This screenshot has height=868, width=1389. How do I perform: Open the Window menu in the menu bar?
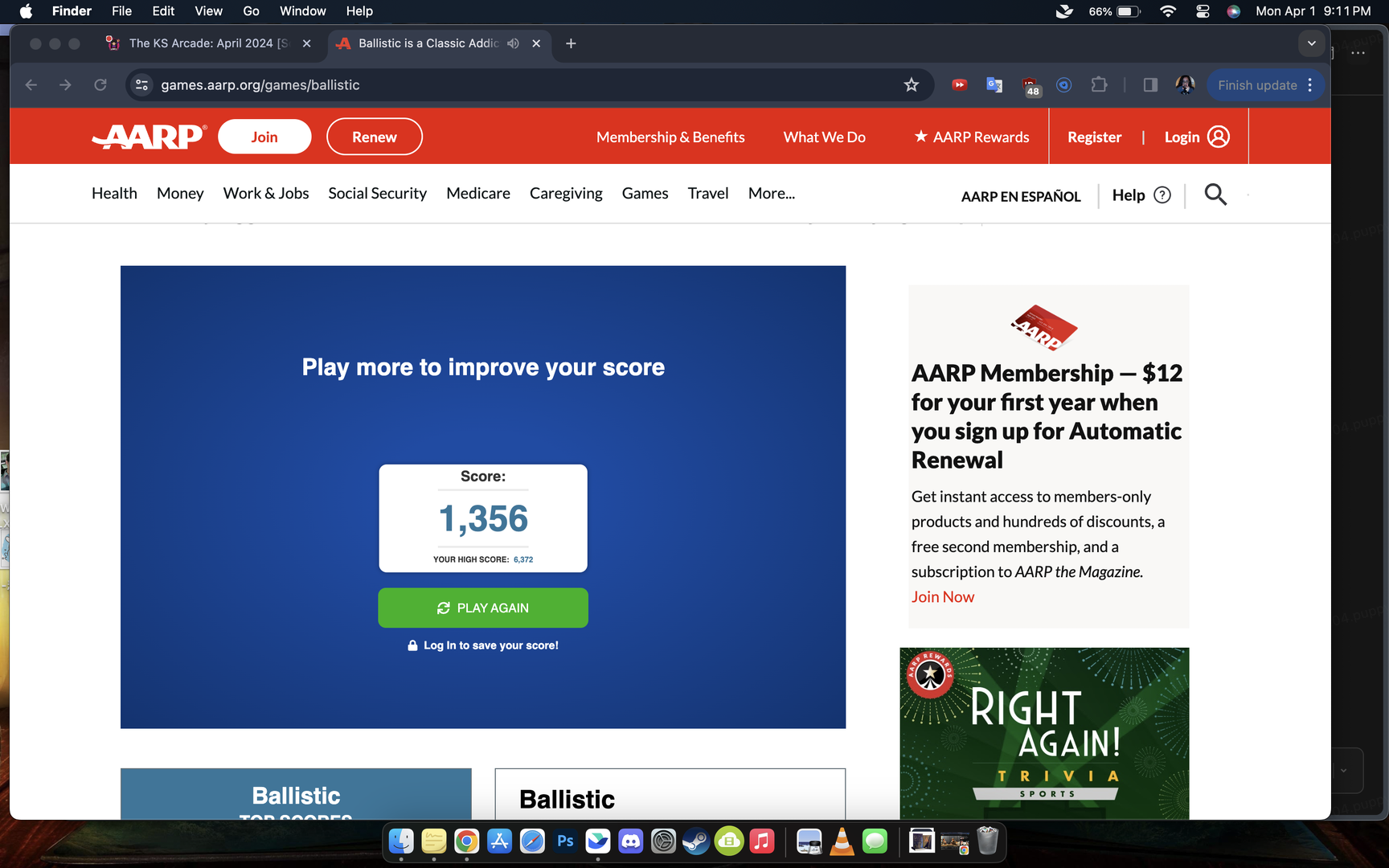(x=302, y=11)
